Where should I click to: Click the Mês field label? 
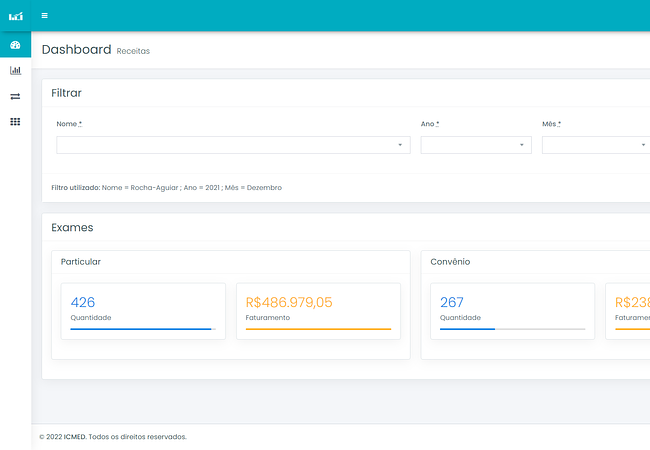point(551,124)
